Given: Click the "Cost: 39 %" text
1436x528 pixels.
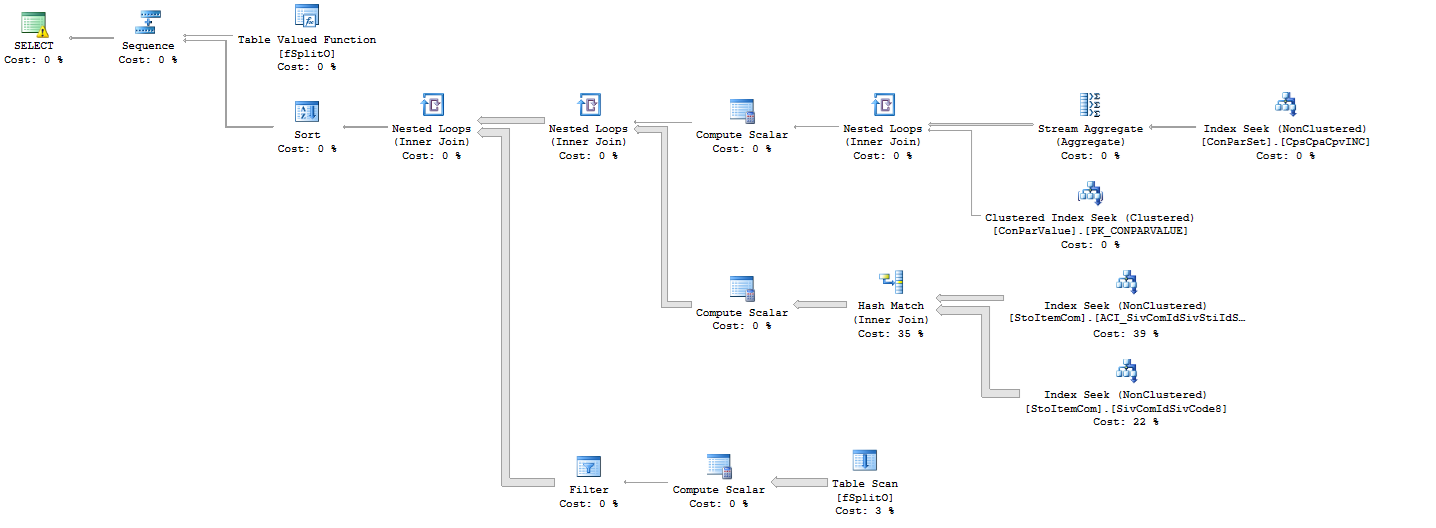Looking at the screenshot, I should [1126, 334].
